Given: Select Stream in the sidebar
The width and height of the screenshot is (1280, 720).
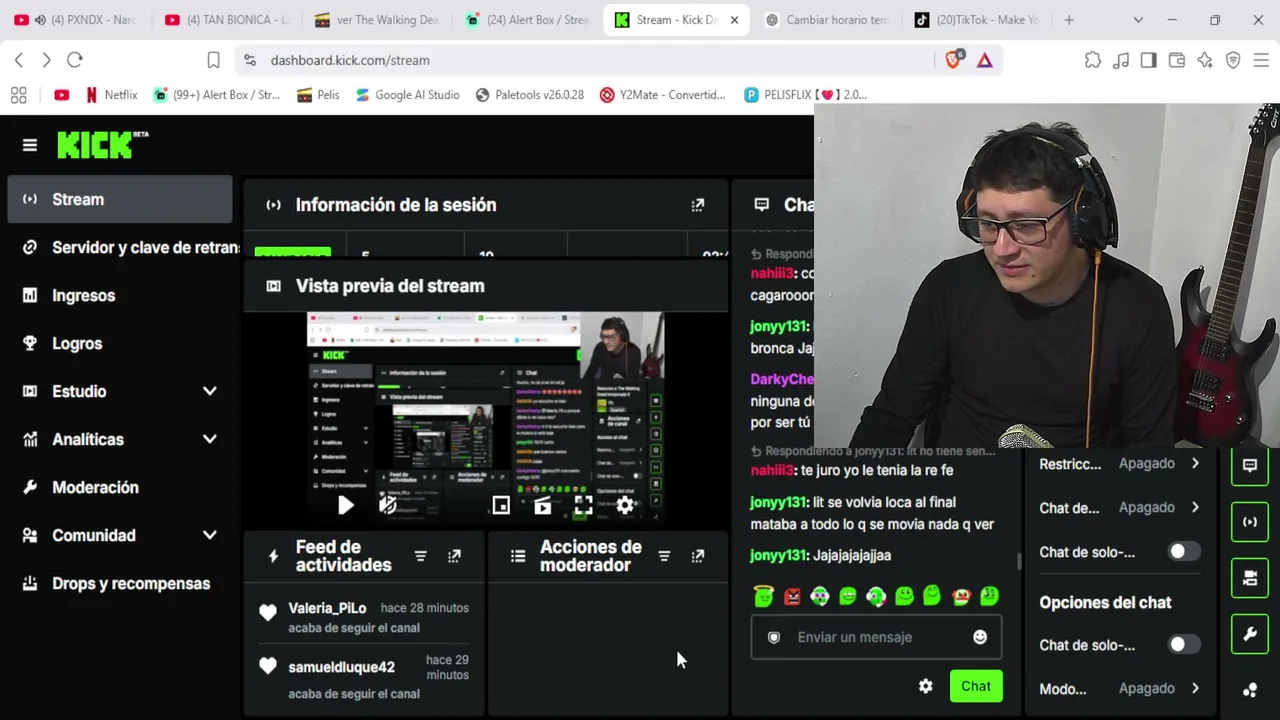Looking at the screenshot, I should (x=120, y=199).
